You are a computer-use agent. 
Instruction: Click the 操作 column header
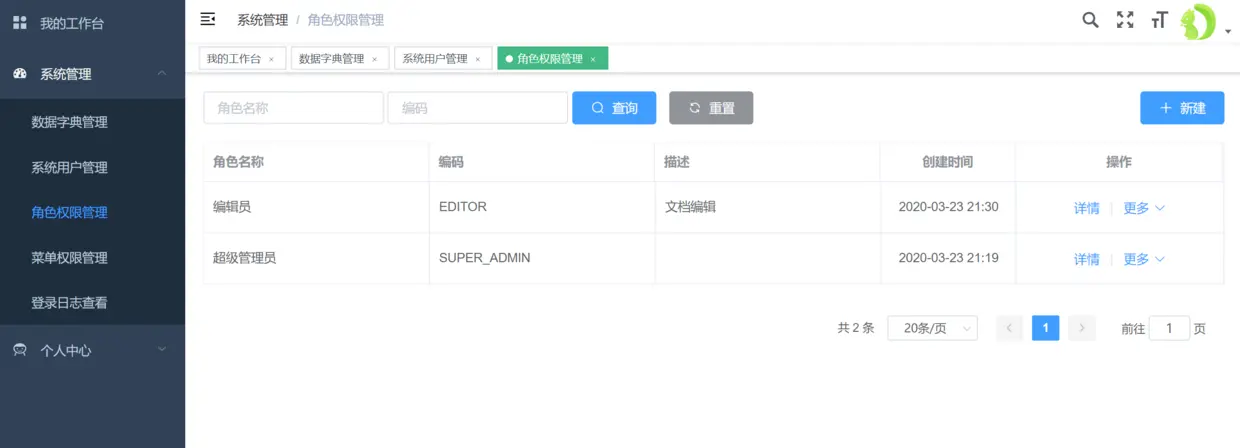click(x=1119, y=162)
